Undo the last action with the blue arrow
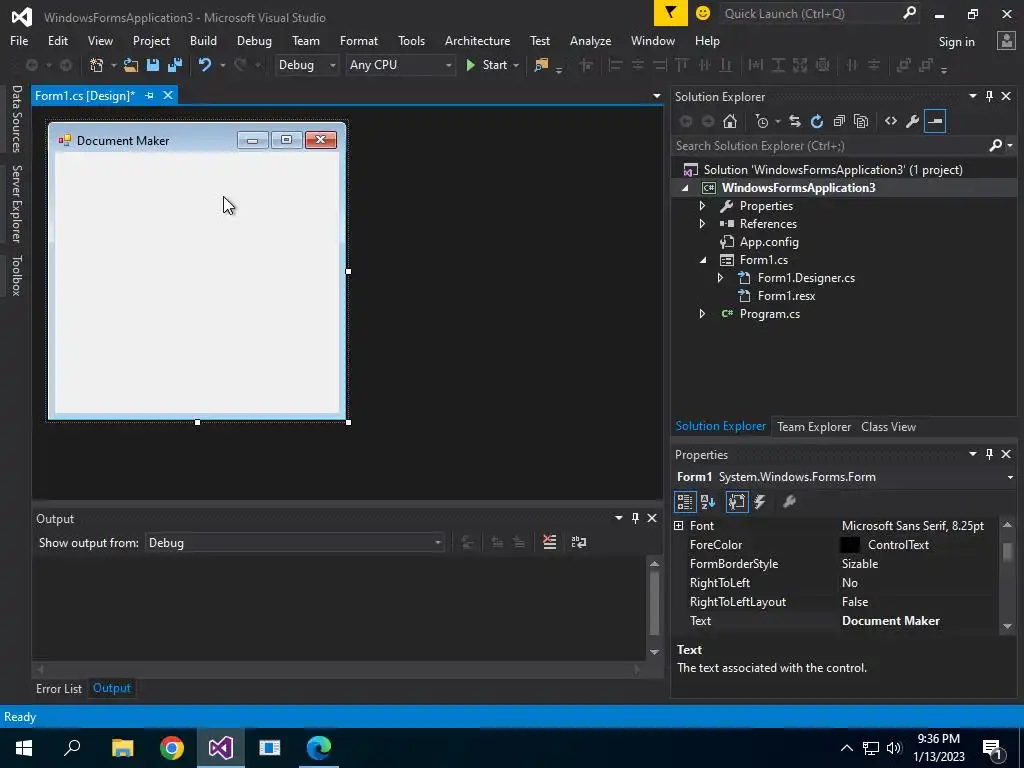1024x768 pixels. [205, 65]
